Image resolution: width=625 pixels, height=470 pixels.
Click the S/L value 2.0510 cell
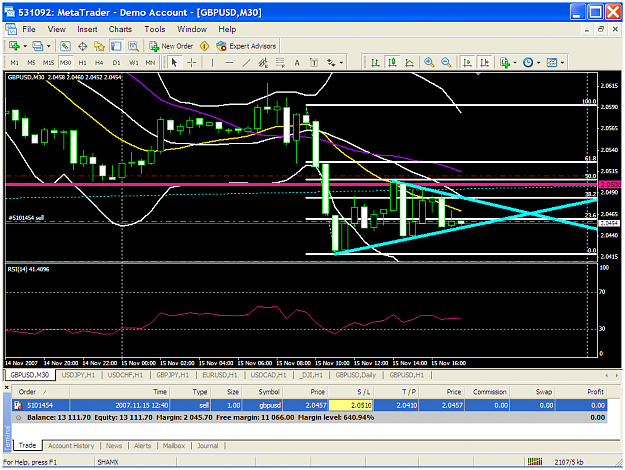pos(351,405)
